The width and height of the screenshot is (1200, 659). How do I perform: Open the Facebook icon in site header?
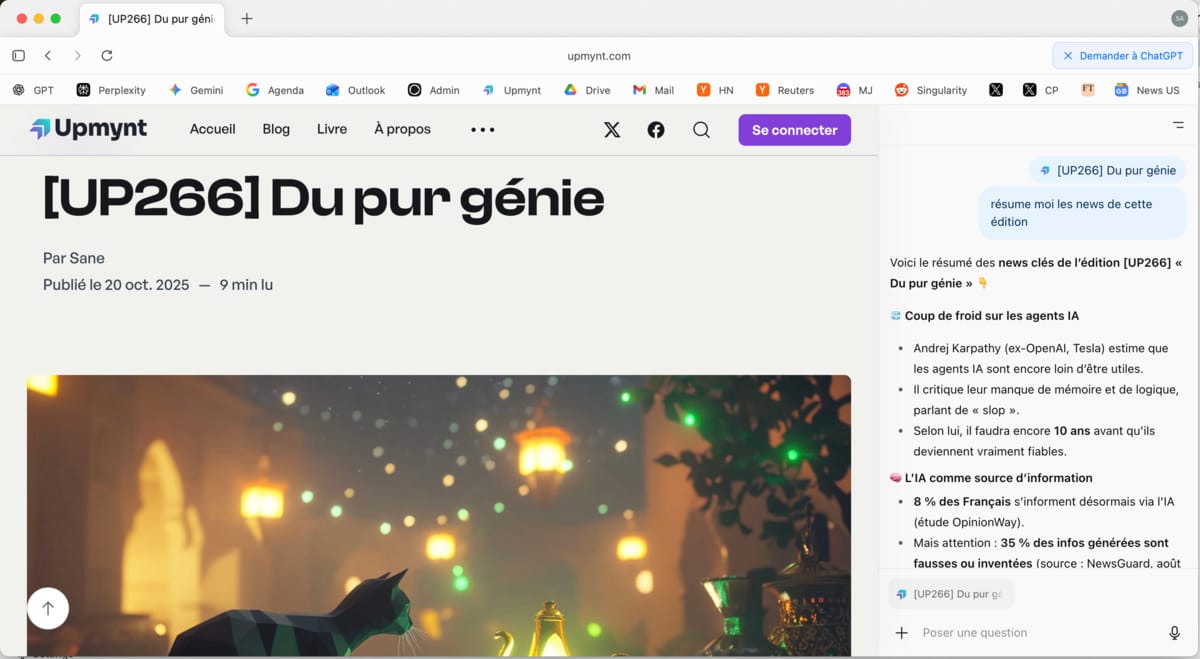(x=656, y=130)
